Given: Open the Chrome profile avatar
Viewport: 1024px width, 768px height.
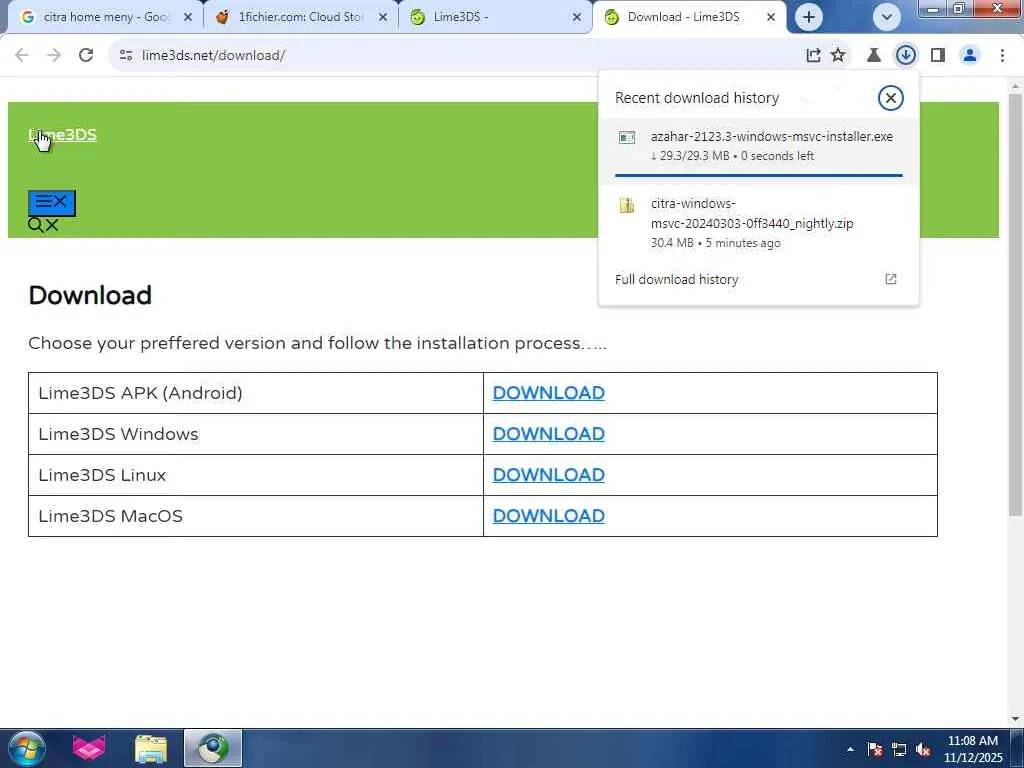Looking at the screenshot, I should [x=970, y=56].
